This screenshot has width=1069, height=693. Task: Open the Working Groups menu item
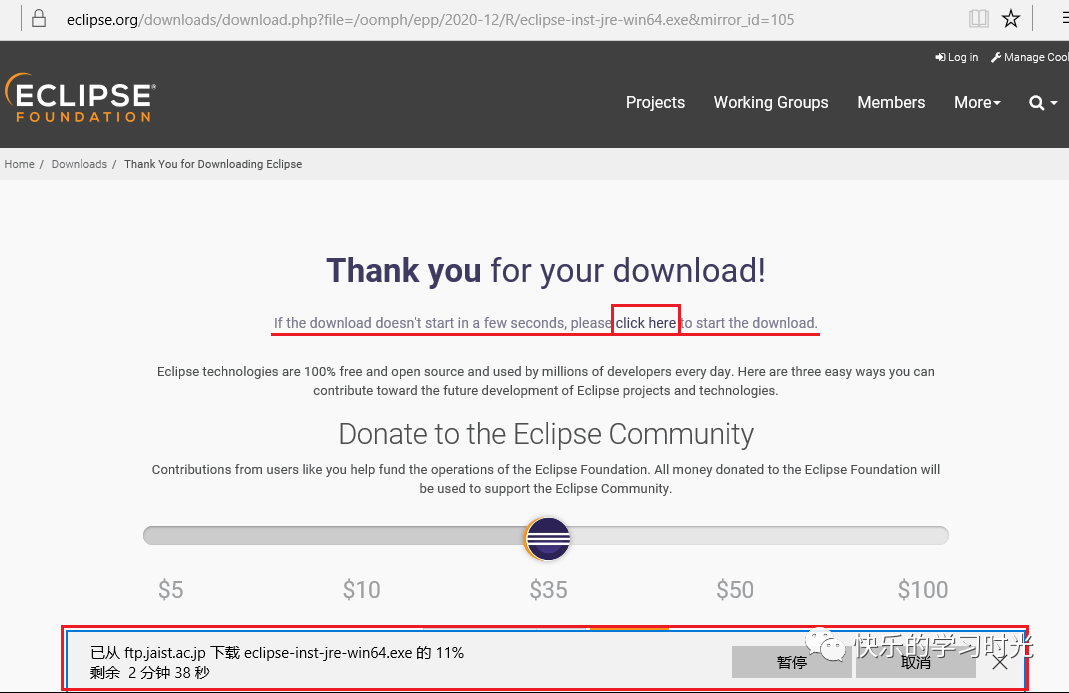pyautogui.click(x=770, y=102)
